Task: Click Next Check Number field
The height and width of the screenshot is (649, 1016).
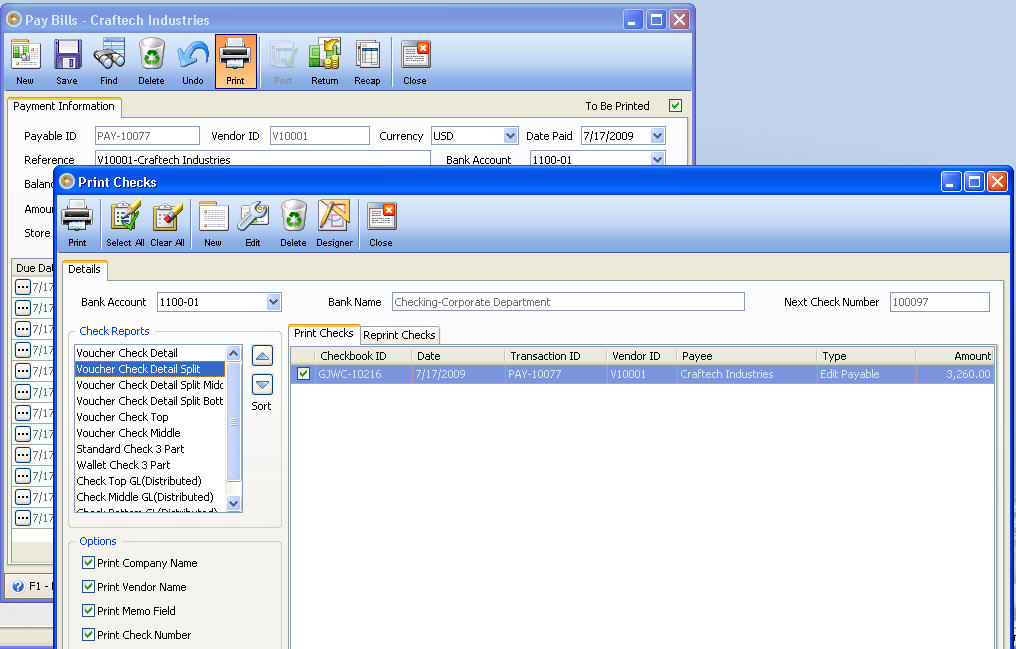Action: pos(940,302)
